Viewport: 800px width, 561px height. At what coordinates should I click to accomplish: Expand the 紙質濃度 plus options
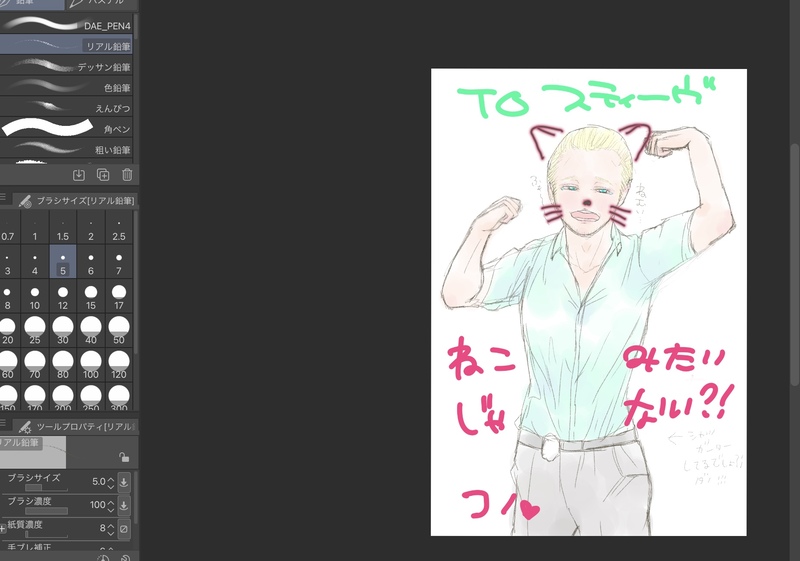click(3, 529)
